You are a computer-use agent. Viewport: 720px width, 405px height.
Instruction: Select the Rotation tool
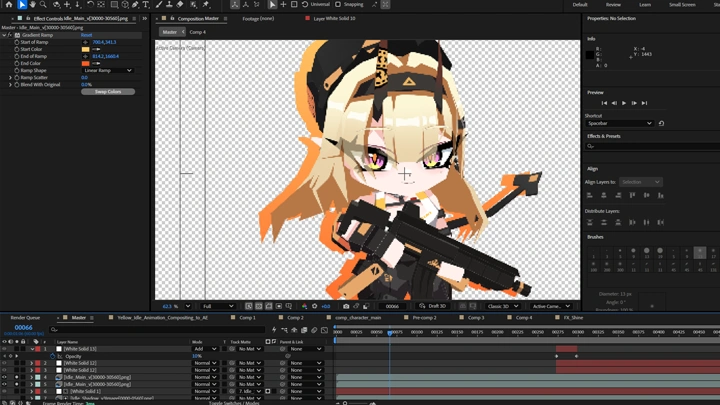90,5
